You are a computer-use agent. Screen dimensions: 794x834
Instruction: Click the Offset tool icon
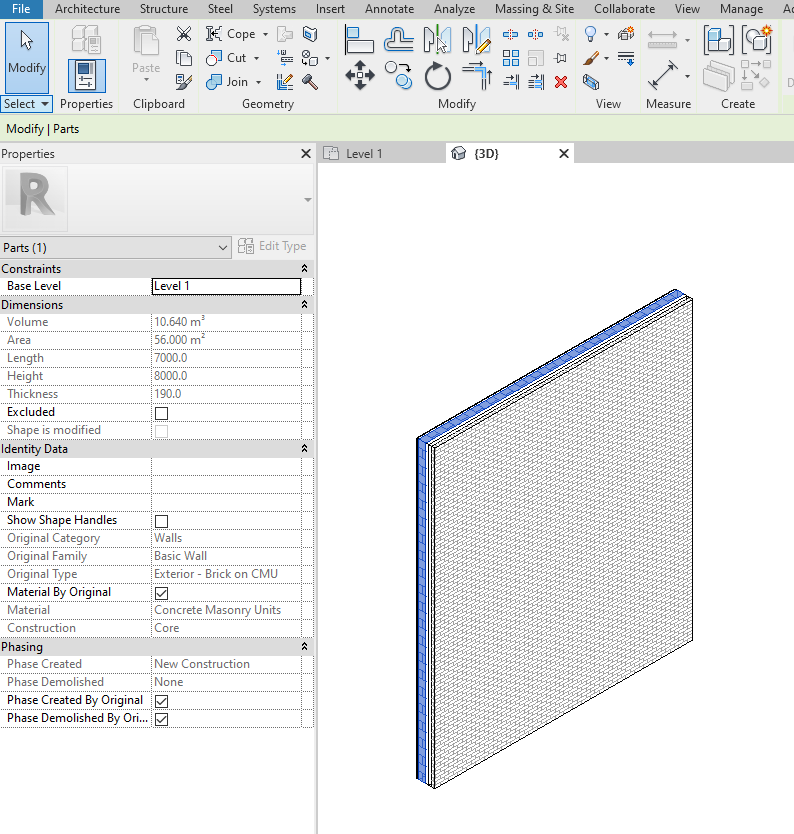398,40
